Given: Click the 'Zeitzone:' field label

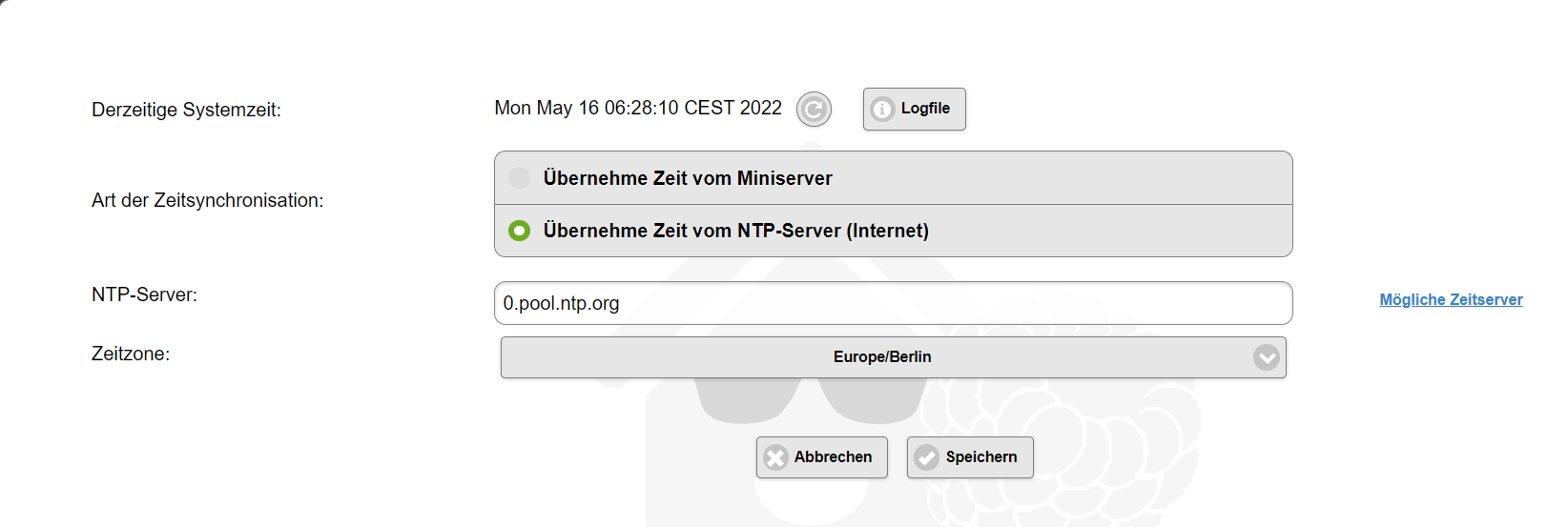Looking at the screenshot, I should (x=131, y=354).
